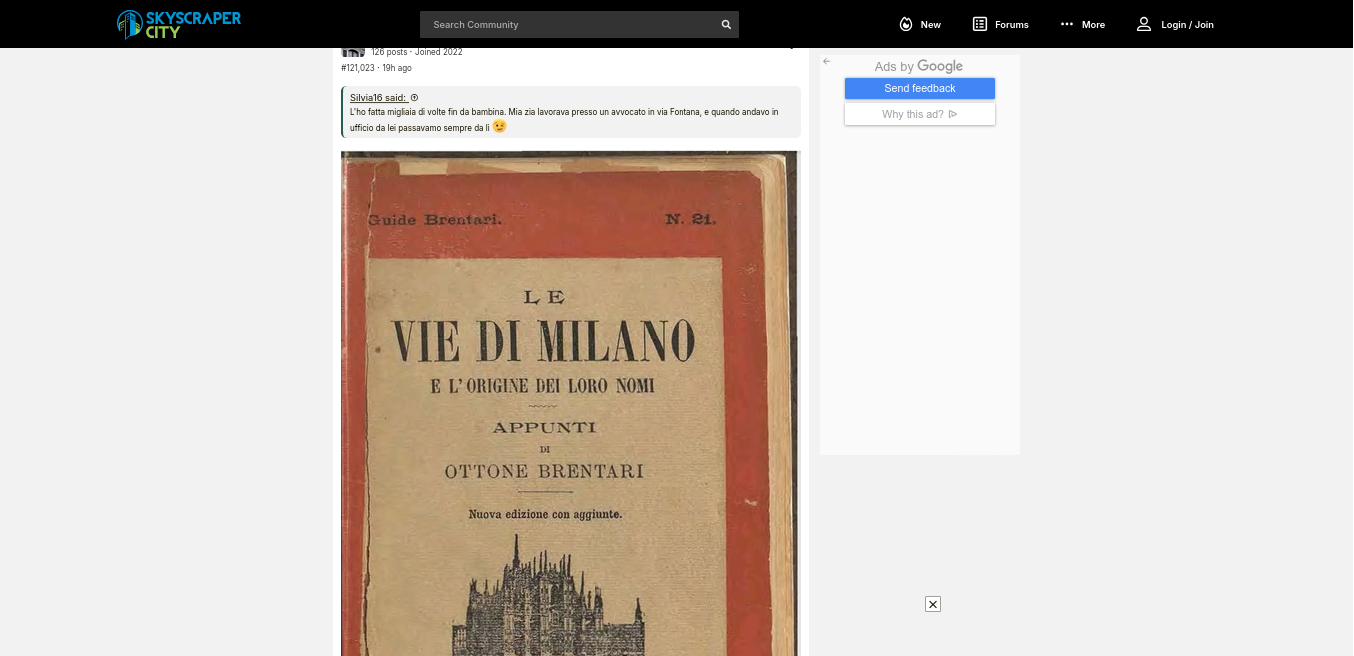The image size is (1354, 656).
Task: Click the Forums grid icon
Action: coord(980,24)
